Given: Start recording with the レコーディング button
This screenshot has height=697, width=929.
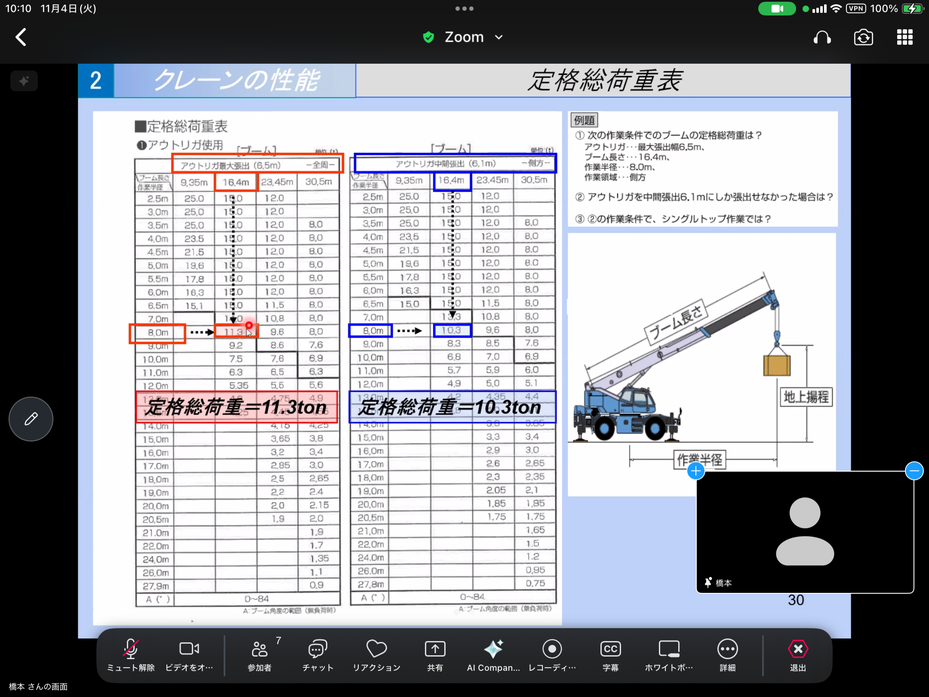Looking at the screenshot, I should click(551, 654).
